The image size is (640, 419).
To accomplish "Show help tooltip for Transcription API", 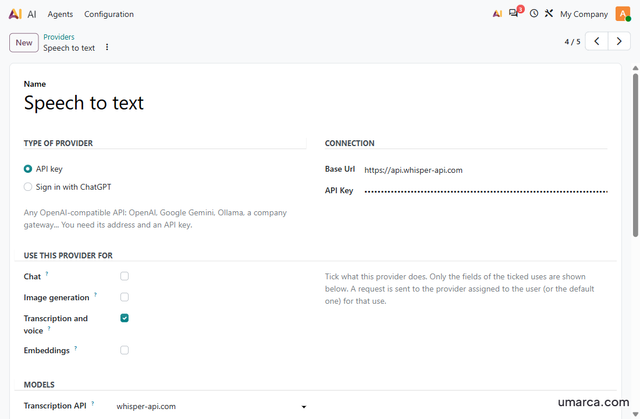I will point(93,403).
